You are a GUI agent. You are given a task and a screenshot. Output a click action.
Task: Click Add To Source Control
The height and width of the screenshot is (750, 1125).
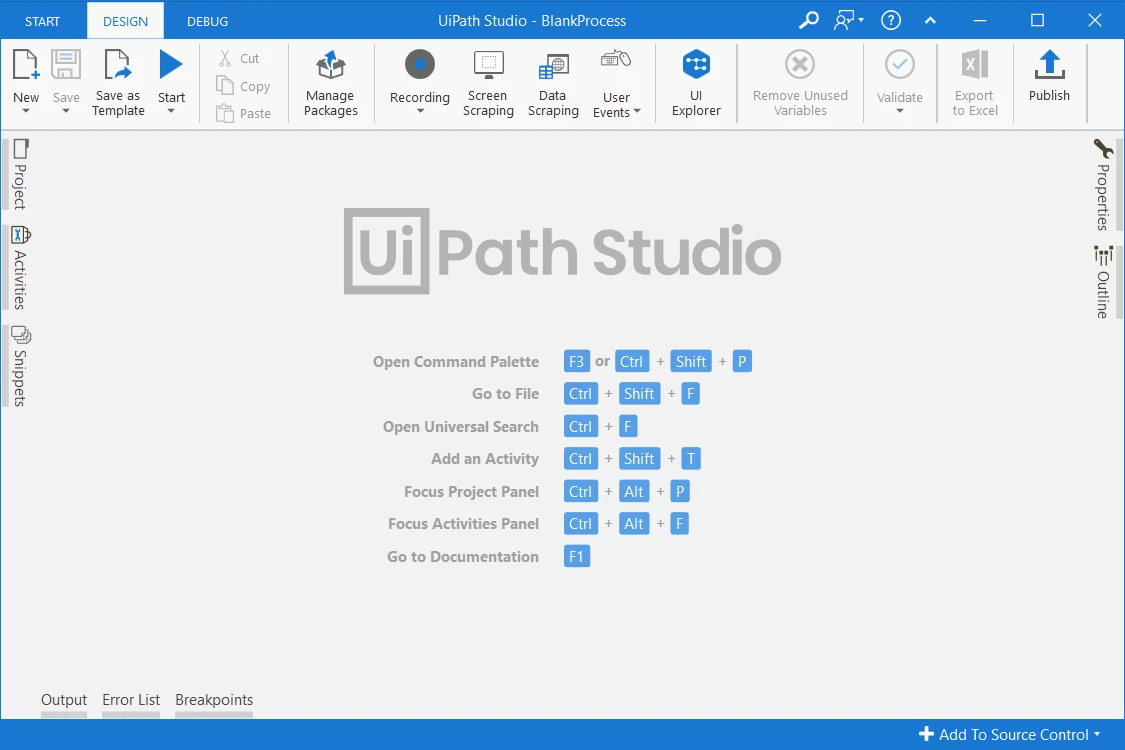(x=1009, y=734)
